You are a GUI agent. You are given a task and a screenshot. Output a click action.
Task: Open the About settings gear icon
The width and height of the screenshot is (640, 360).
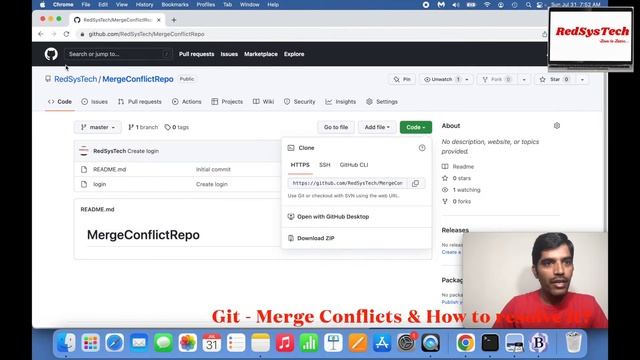pos(557,126)
